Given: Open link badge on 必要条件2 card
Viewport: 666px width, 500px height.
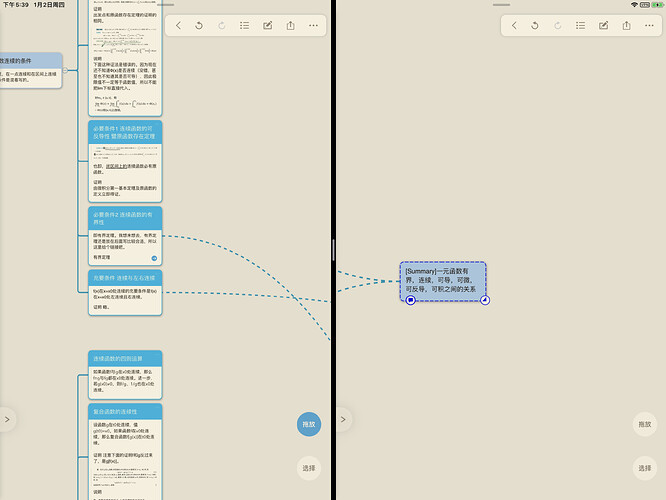Looking at the screenshot, I should (x=154, y=258).
